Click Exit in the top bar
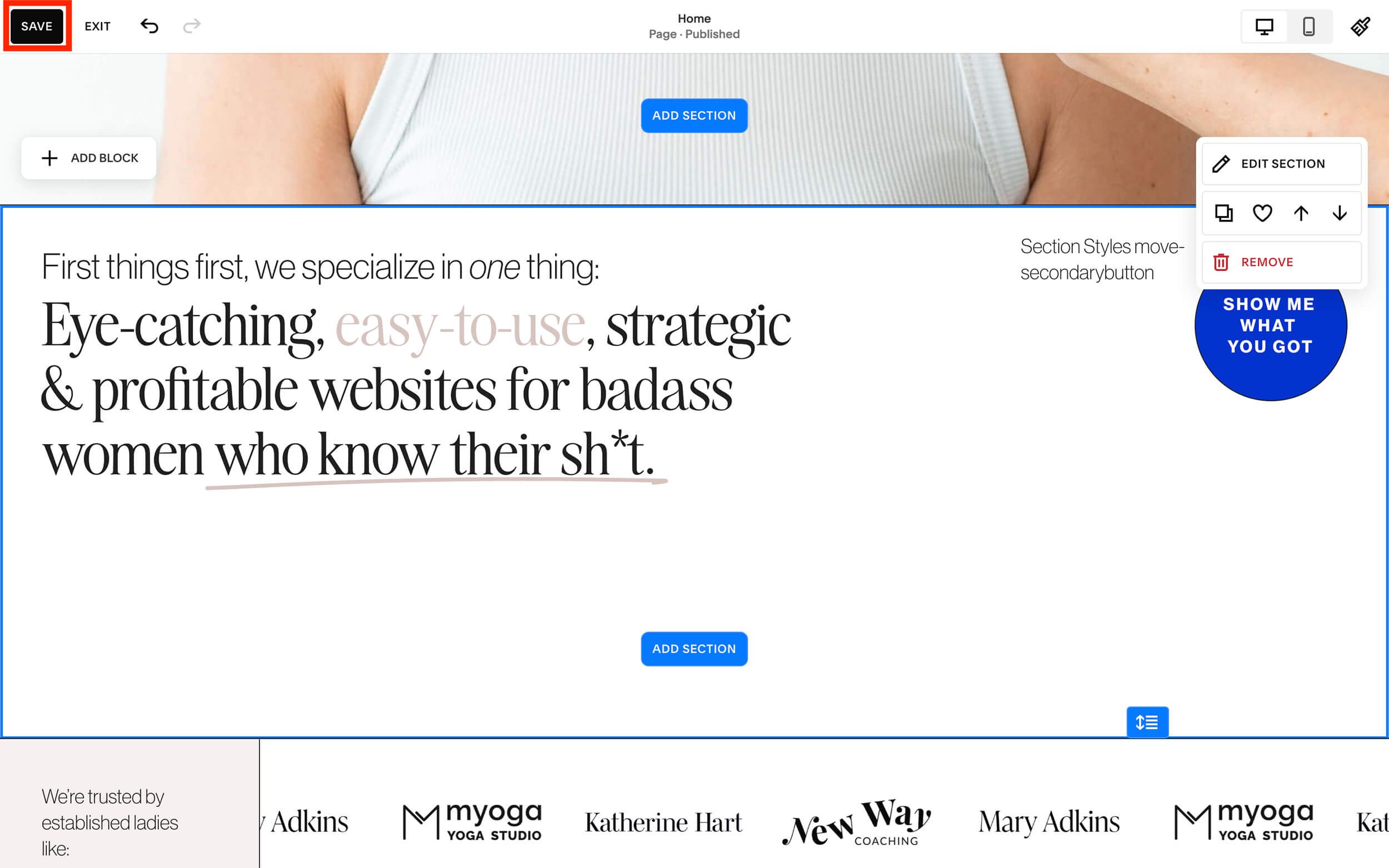 pos(98,27)
